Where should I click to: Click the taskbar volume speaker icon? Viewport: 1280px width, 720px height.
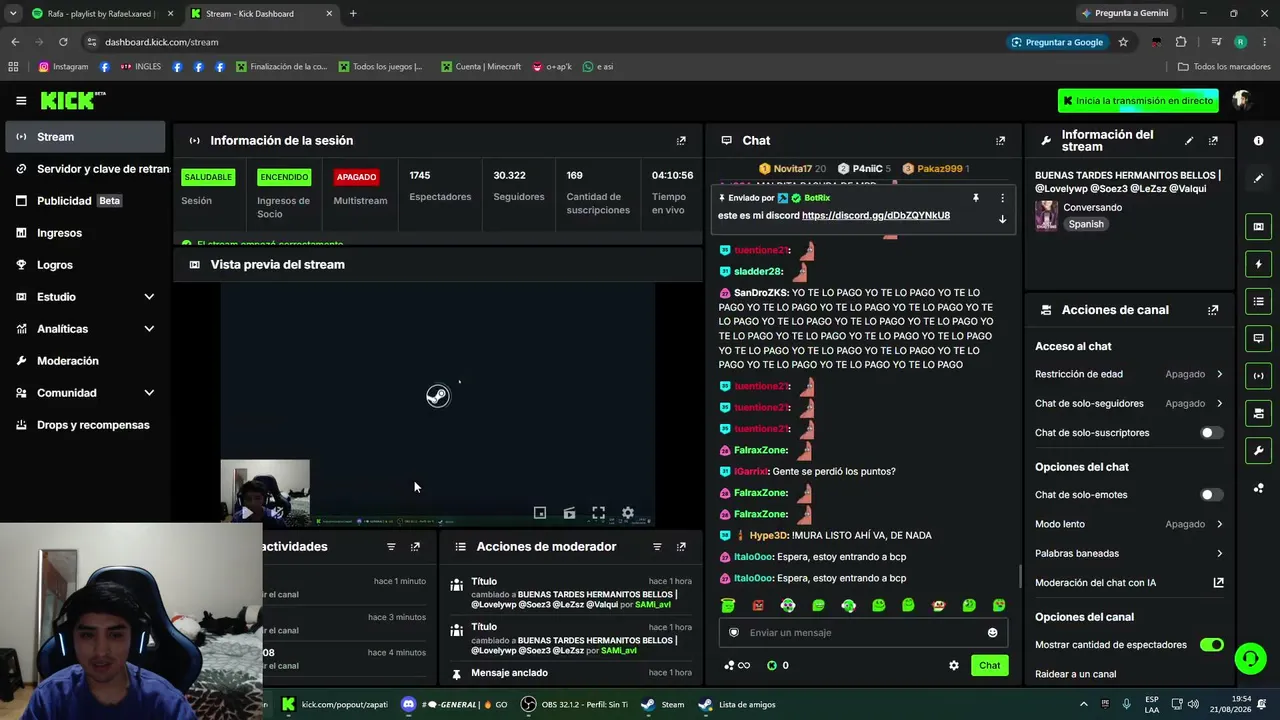[1193, 704]
